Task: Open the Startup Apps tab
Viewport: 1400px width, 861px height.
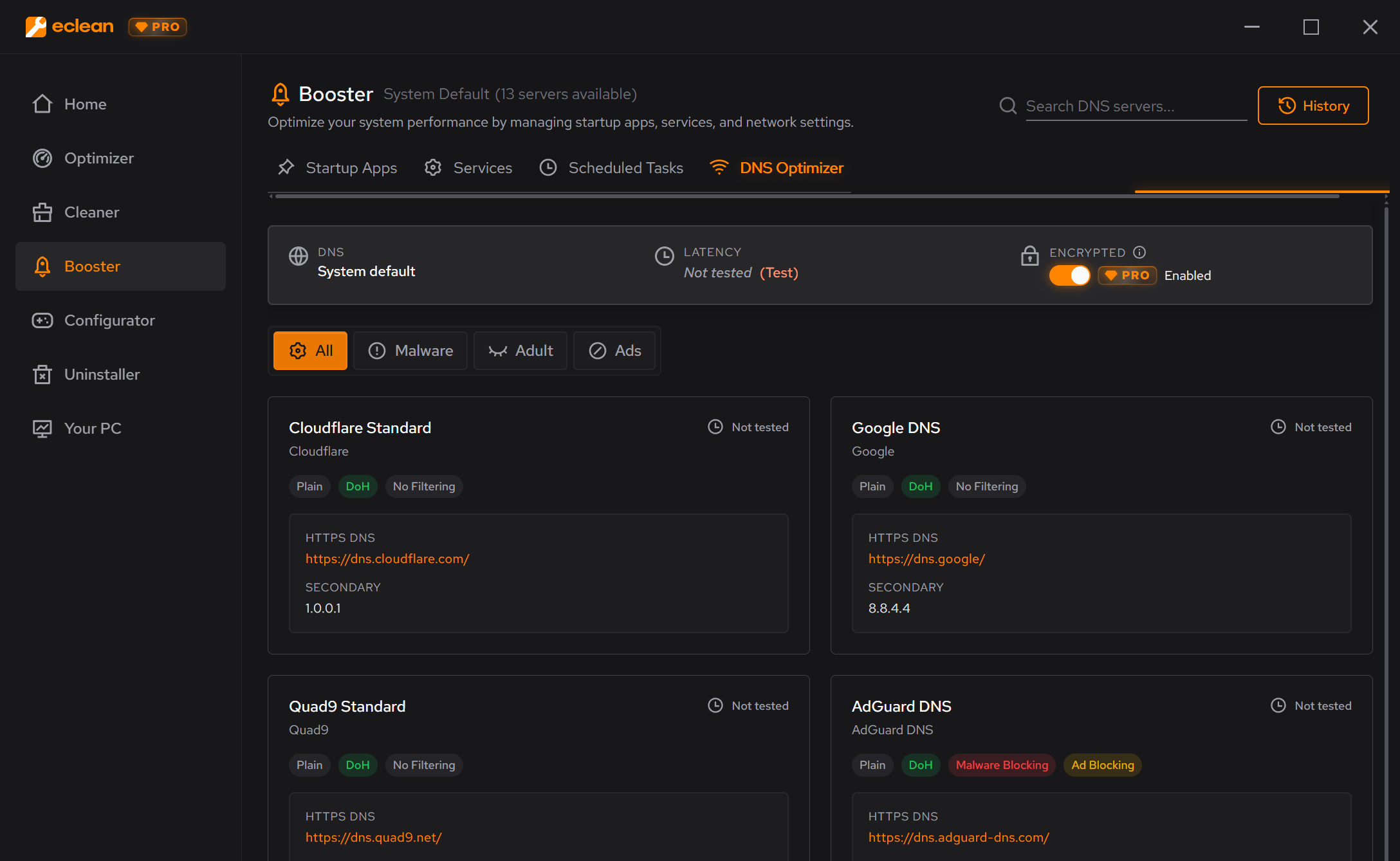Action: (338, 168)
